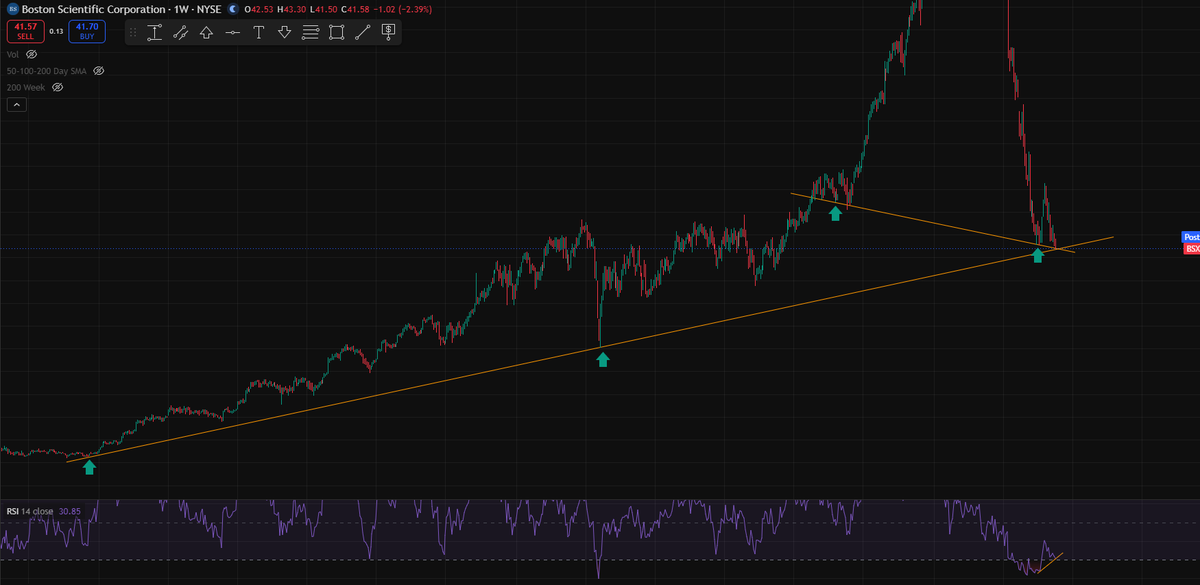Select the Trend Line tool
1200x585 pixels.
(x=362, y=32)
